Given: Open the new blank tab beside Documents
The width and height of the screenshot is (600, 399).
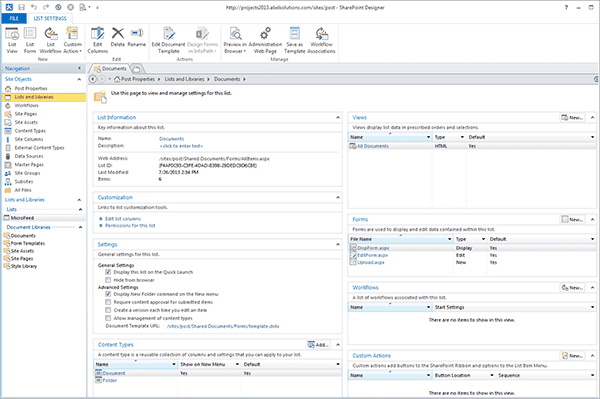Looking at the screenshot, I should (136, 69).
